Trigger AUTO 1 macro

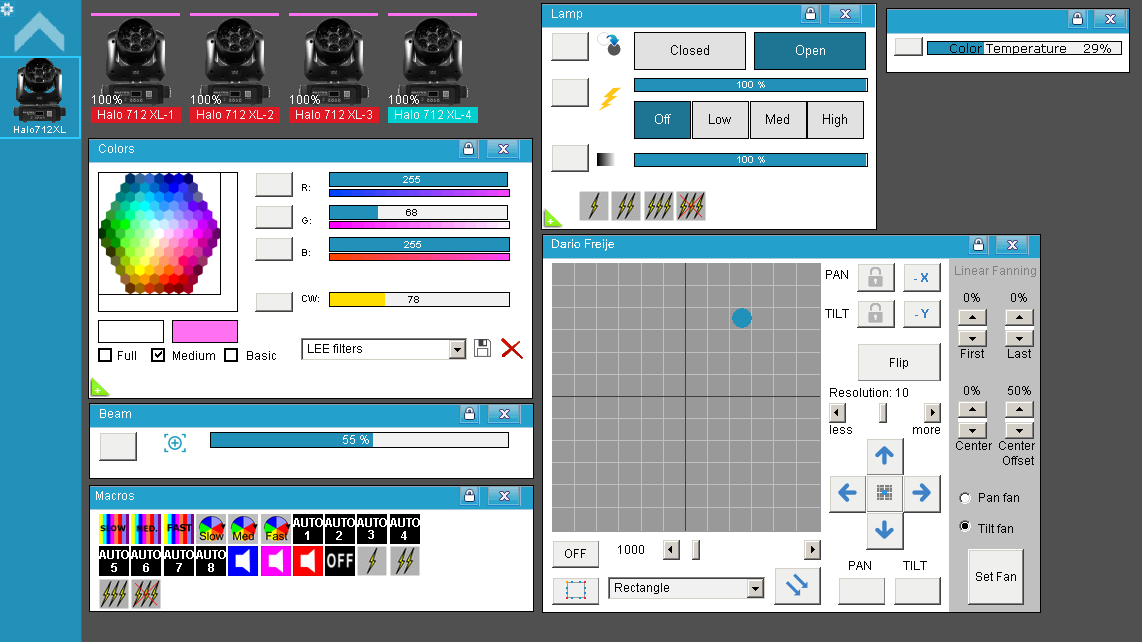[307, 529]
